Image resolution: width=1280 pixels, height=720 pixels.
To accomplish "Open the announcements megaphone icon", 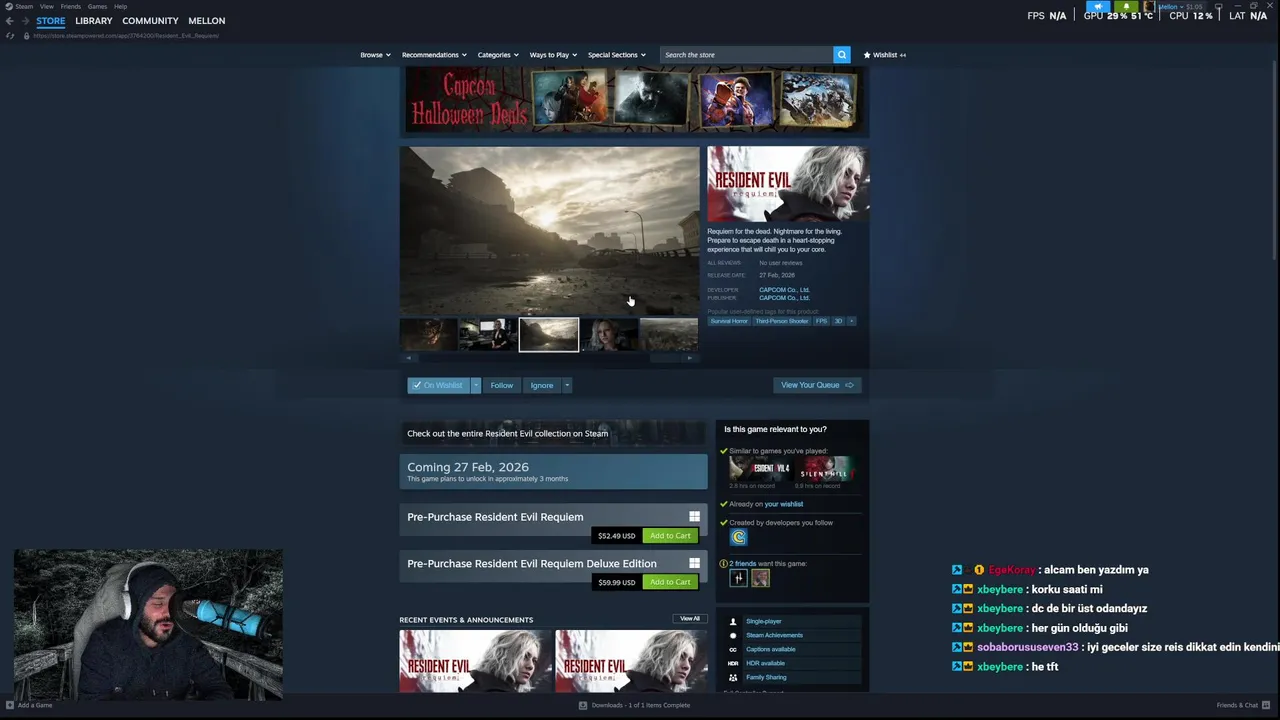I will [x=1098, y=7].
